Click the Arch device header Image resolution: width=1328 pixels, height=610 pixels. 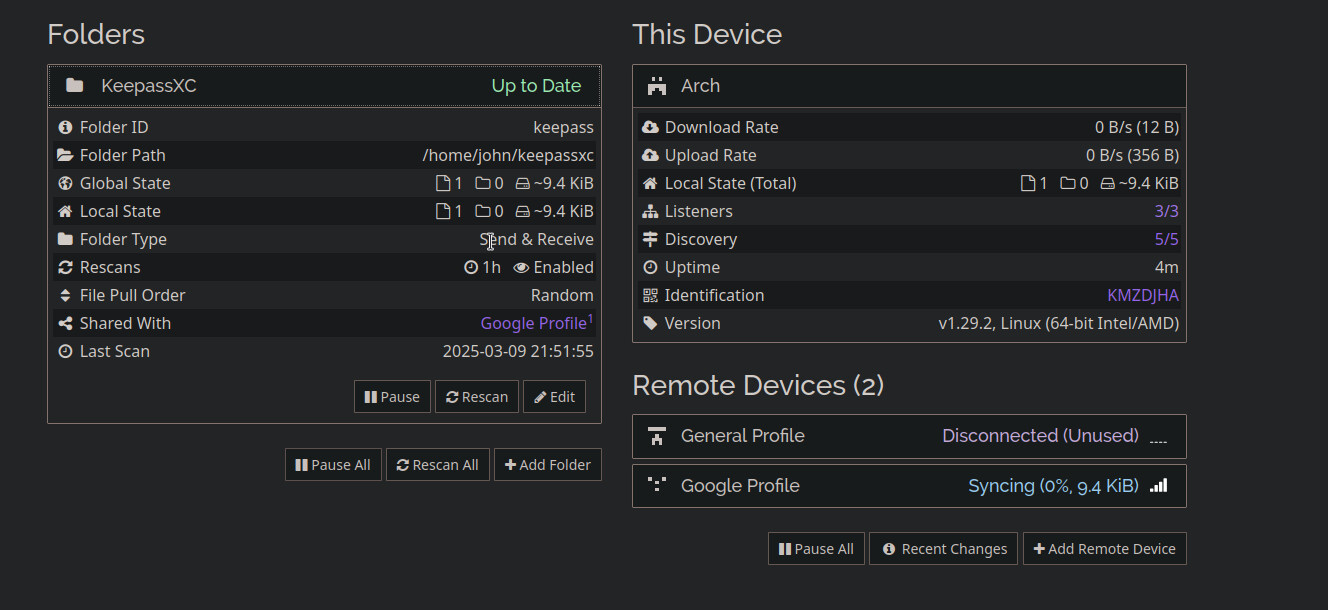point(909,86)
